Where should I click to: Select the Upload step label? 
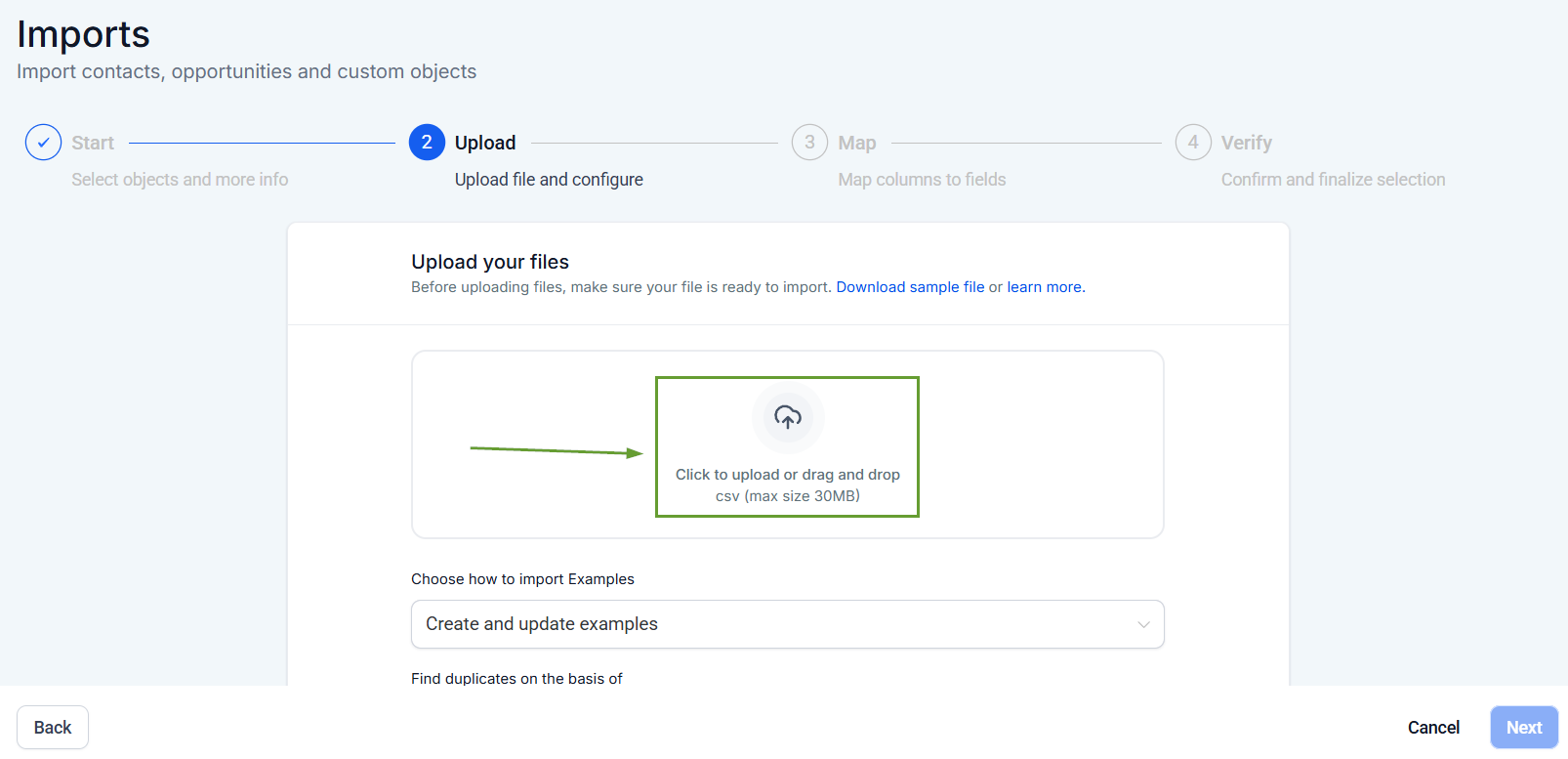[485, 144]
